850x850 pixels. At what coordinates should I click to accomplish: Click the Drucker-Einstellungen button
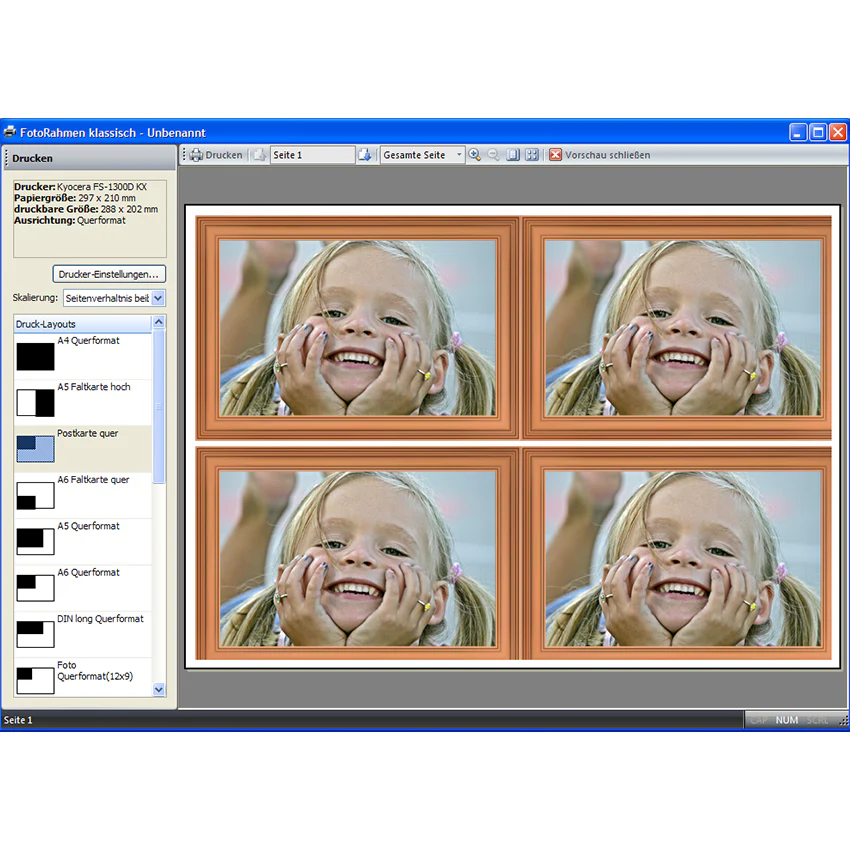[109, 274]
